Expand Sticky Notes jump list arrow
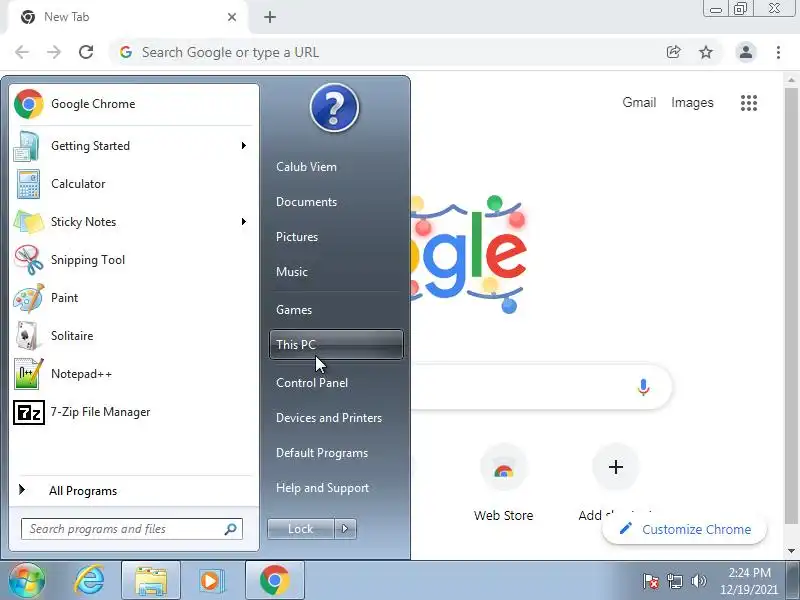This screenshot has width=800, height=600. 243,222
